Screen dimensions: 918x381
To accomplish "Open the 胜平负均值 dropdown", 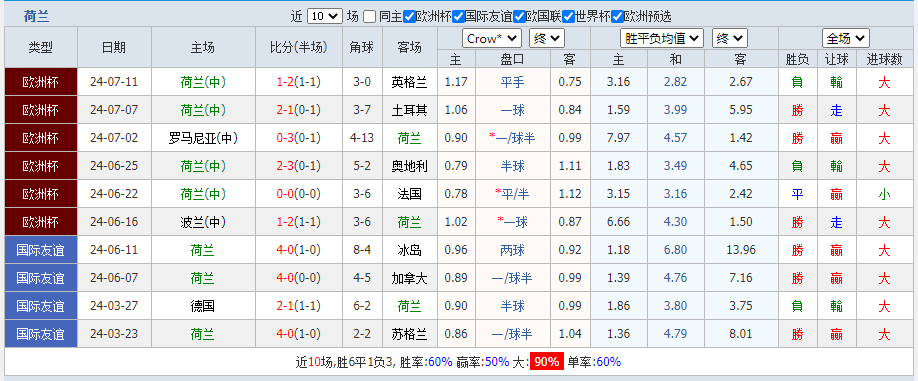I will (x=662, y=39).
